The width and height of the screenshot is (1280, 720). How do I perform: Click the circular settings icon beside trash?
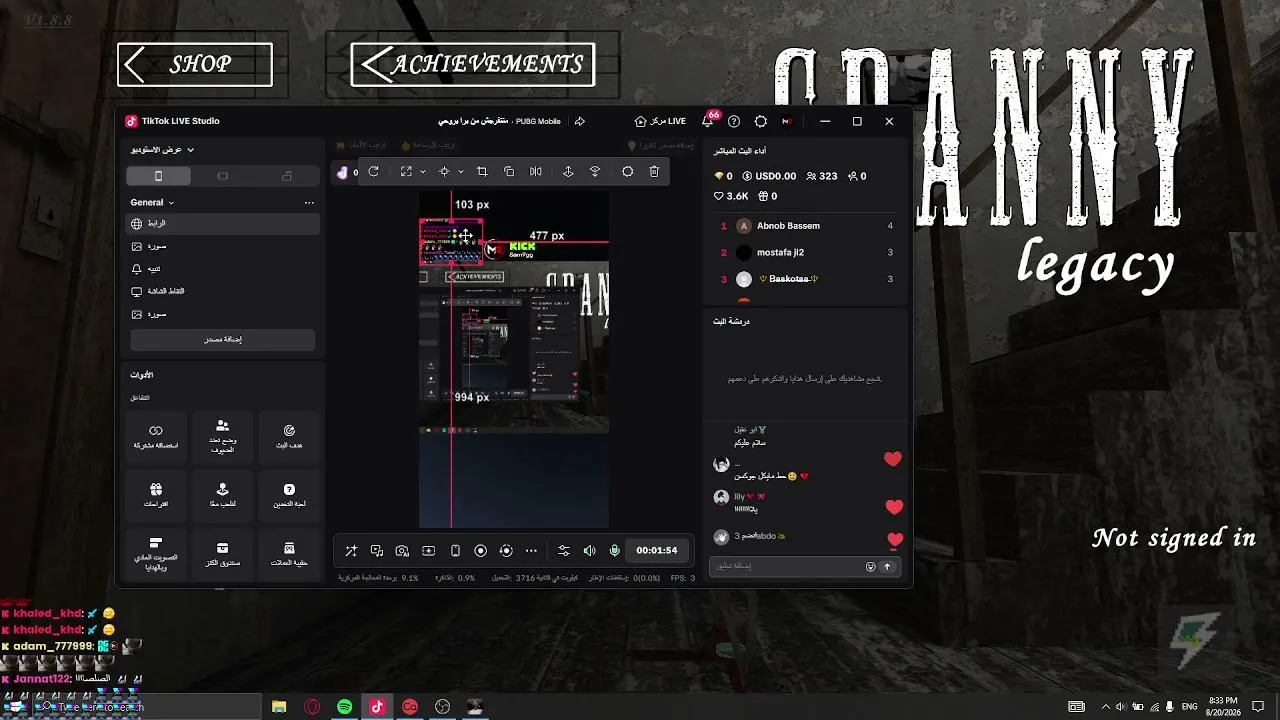pos(628,172)
